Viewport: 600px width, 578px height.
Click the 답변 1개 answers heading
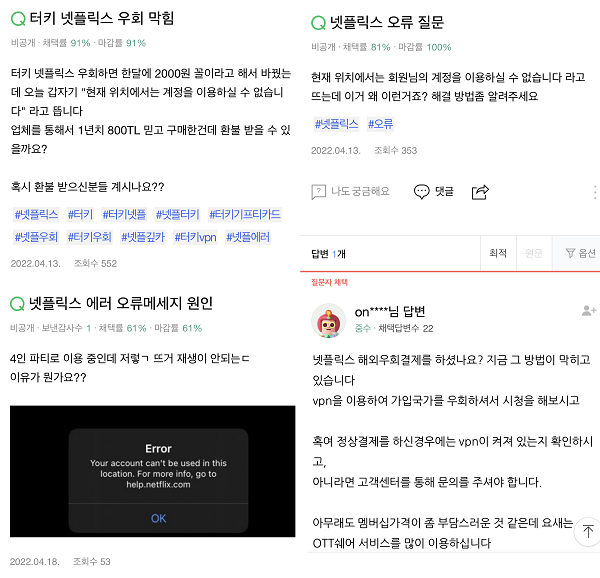[x=328, y=254]
